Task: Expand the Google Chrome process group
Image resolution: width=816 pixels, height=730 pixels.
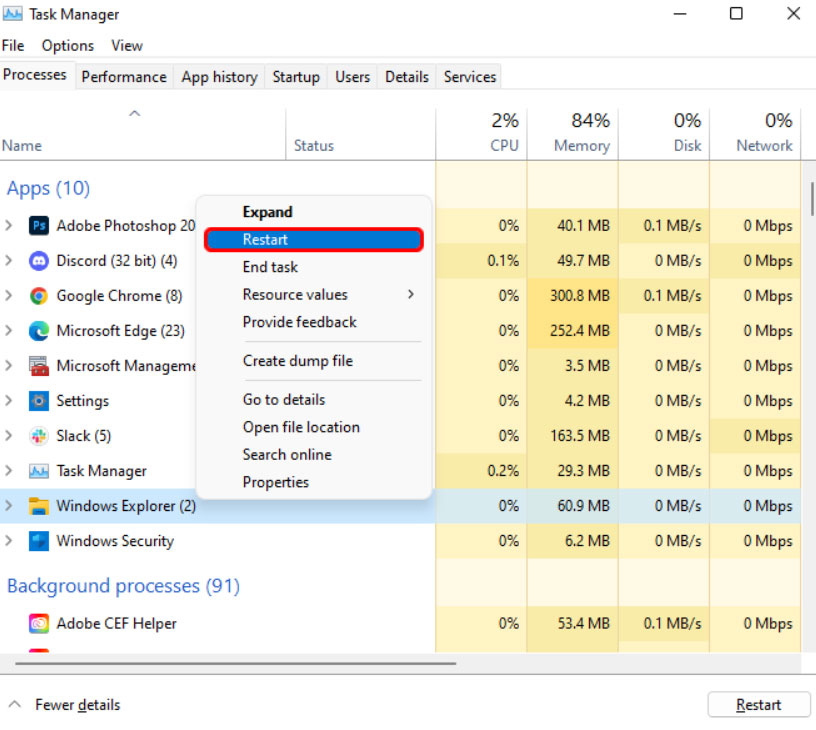Action: tap(9, 296)
